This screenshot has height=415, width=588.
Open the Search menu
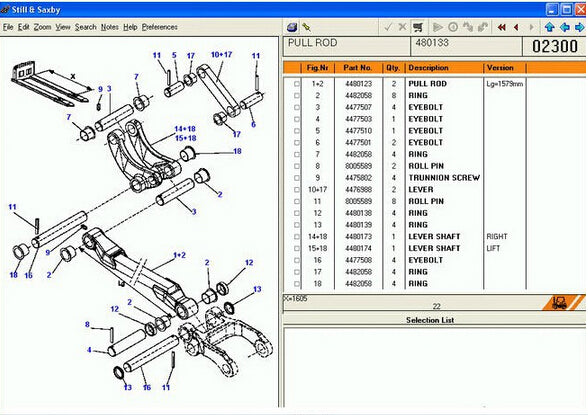click(86, 27)
